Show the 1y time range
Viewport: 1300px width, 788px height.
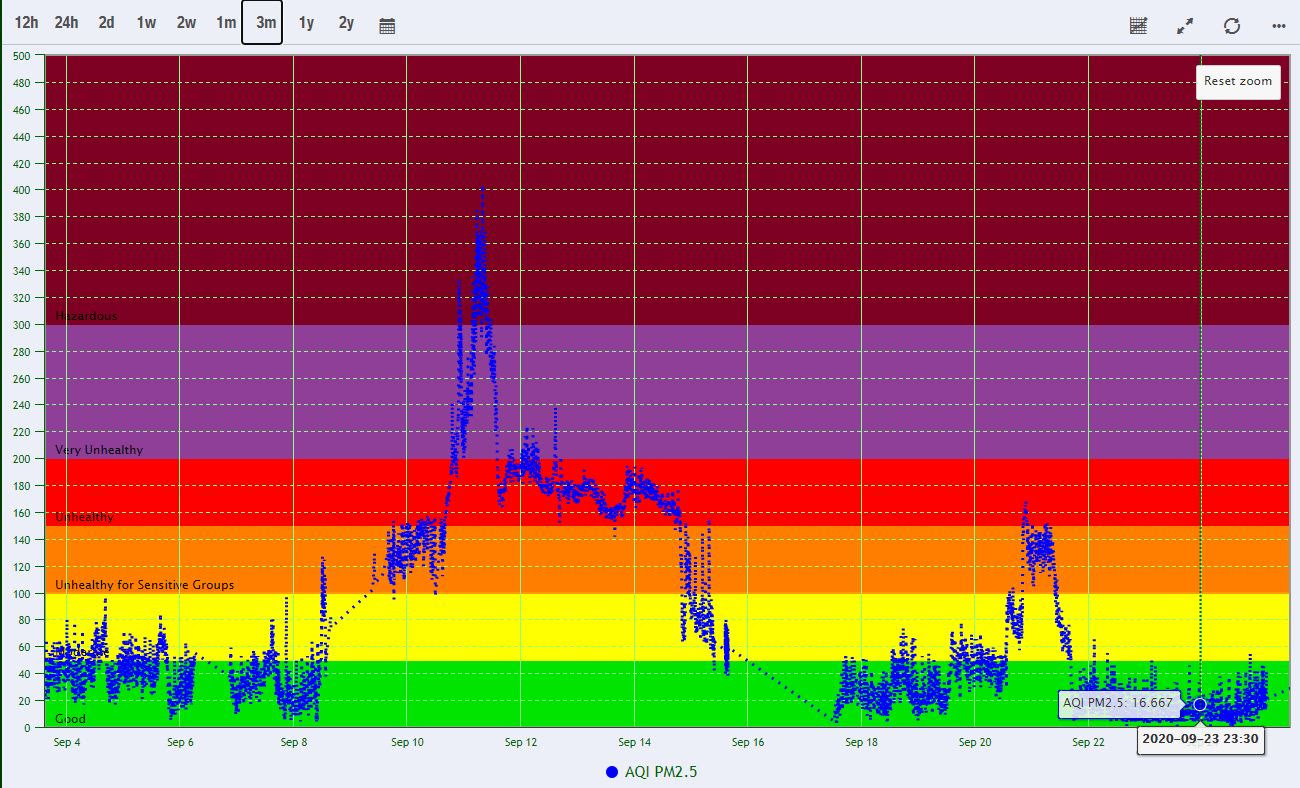click(x=306, y=23)
